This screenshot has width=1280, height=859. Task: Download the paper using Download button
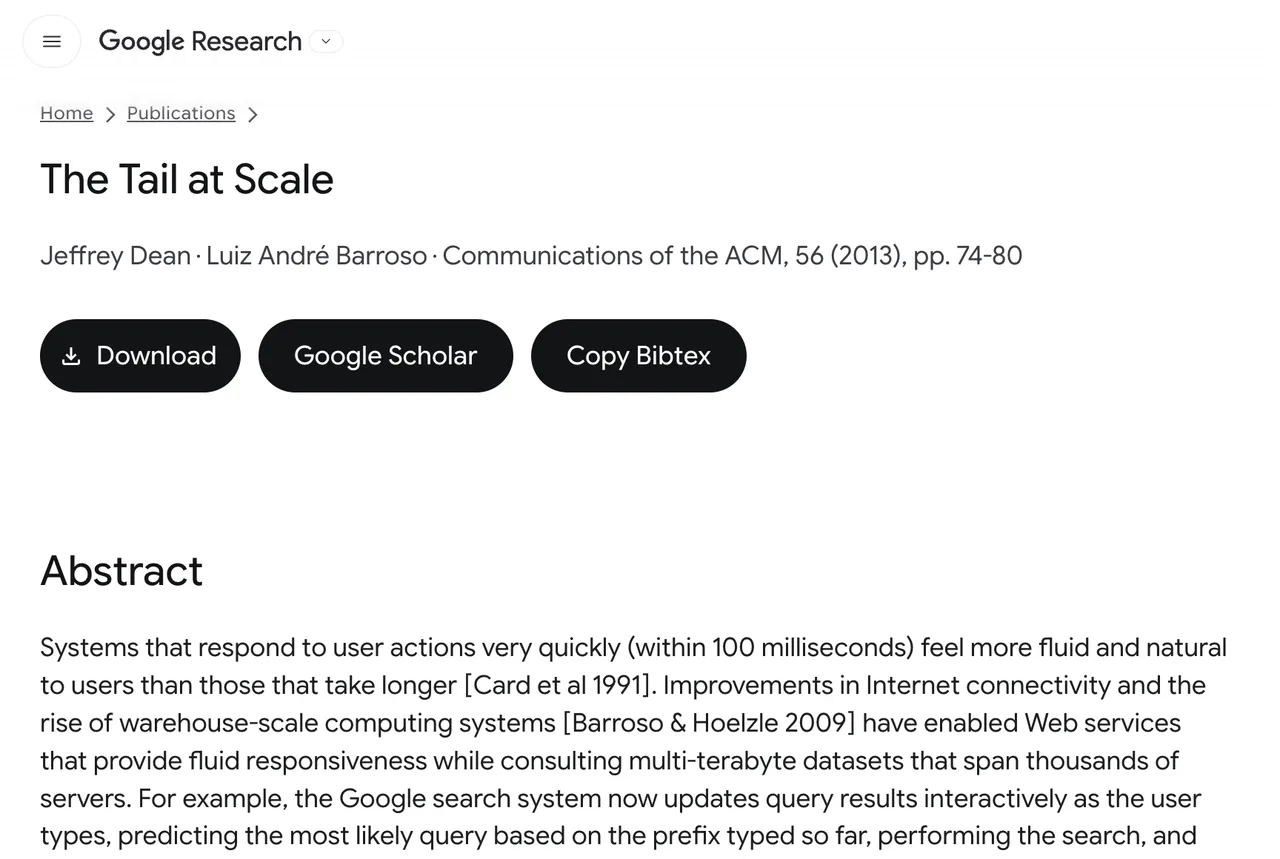coord(140,356)
